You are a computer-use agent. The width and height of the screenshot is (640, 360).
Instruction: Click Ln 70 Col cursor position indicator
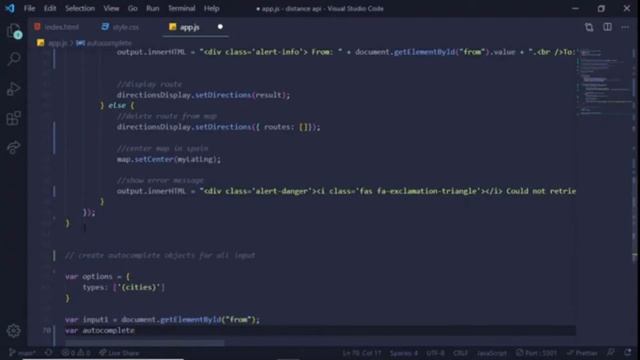361,353
